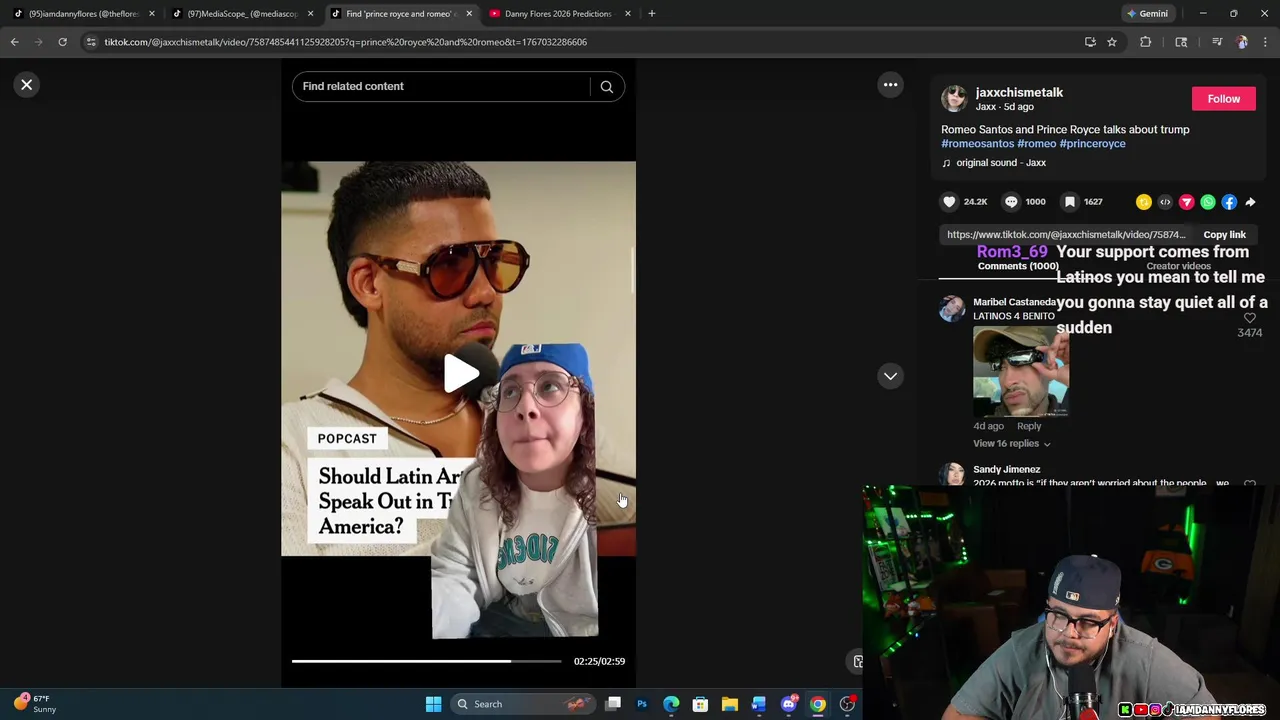Image resolution: width=1280 pixels, height=720 pixels.
Task: Seek on the video progress bar
Action: tap(427, 661)
